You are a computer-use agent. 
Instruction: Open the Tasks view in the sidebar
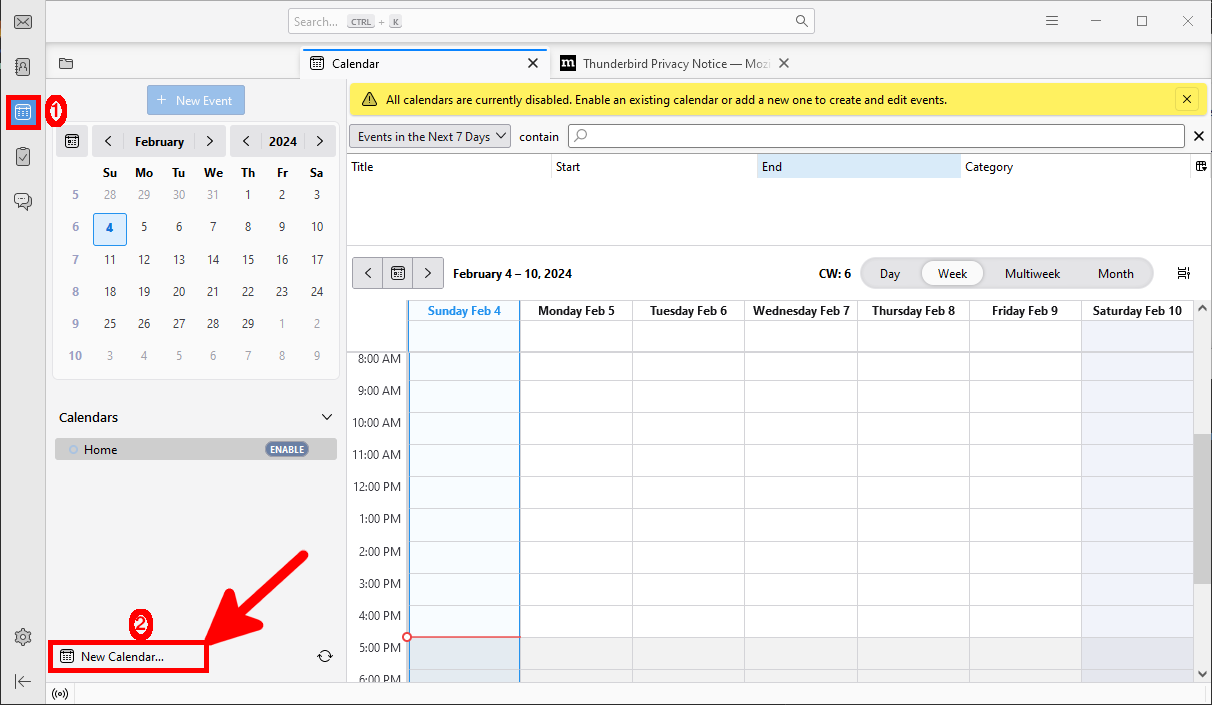pyautogui.click(x=22, y=156)
